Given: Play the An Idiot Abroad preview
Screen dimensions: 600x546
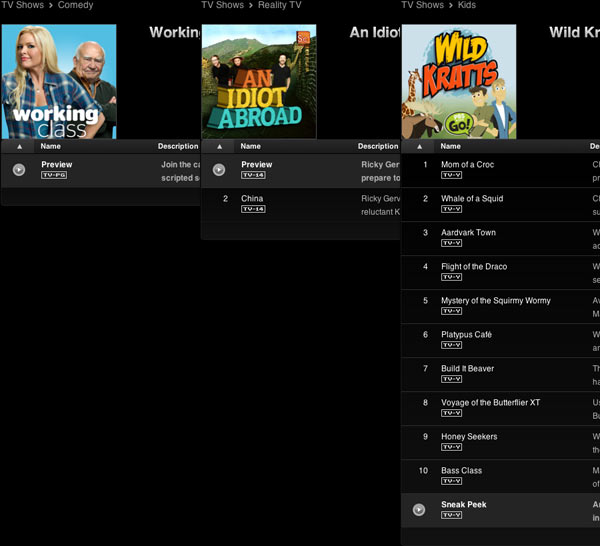Looking at the screenshot, I should [x=219, y=170].
